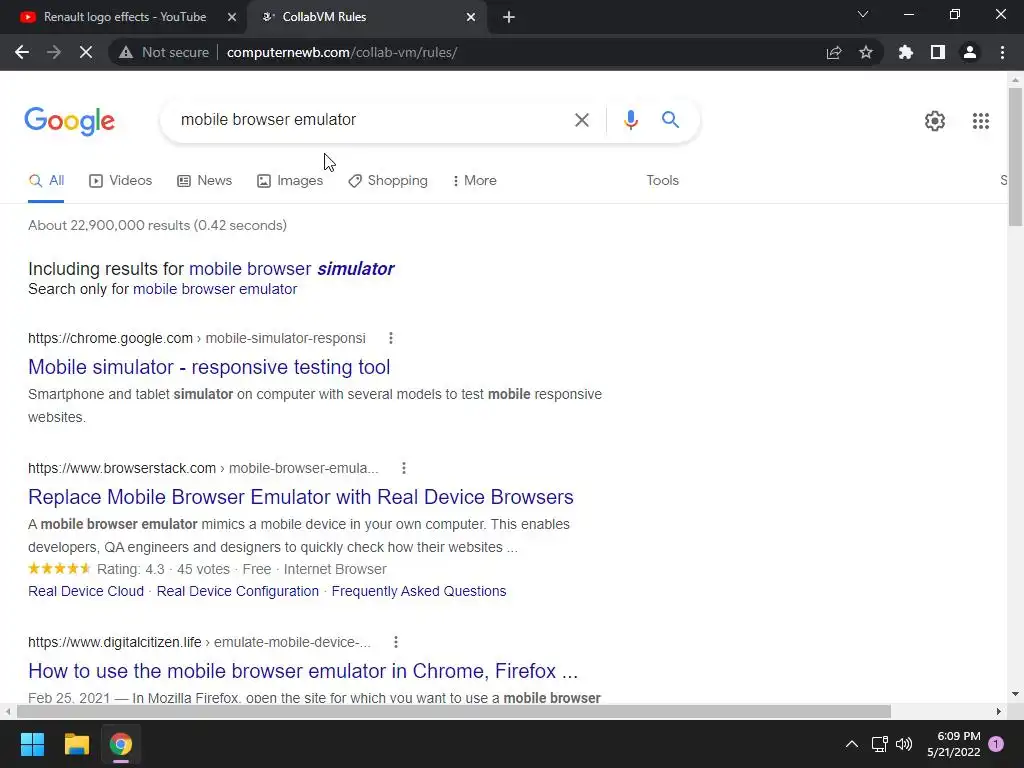Switch to Renault logo effects YouTube tab
This screenshot has height=768, width=1024.
coord(124,17)
